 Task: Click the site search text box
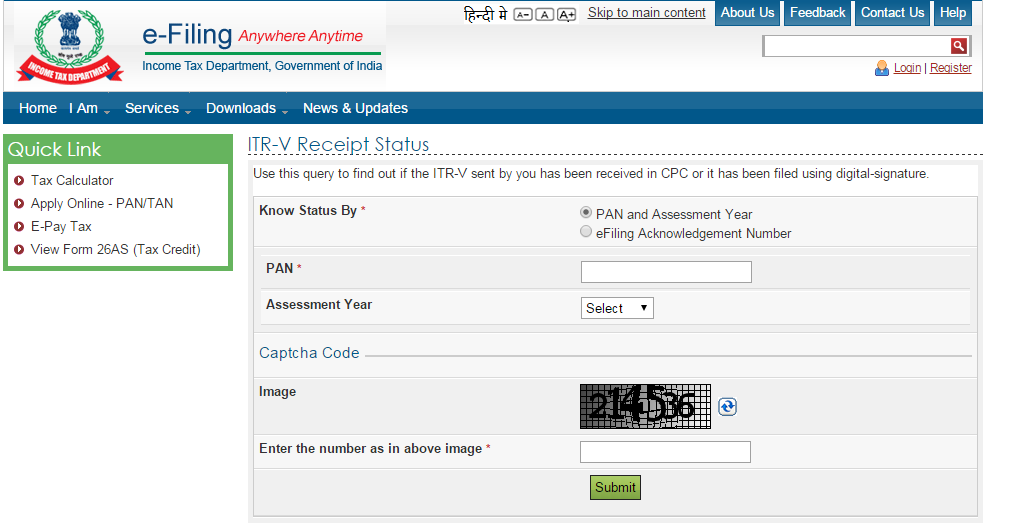(857, 46)
